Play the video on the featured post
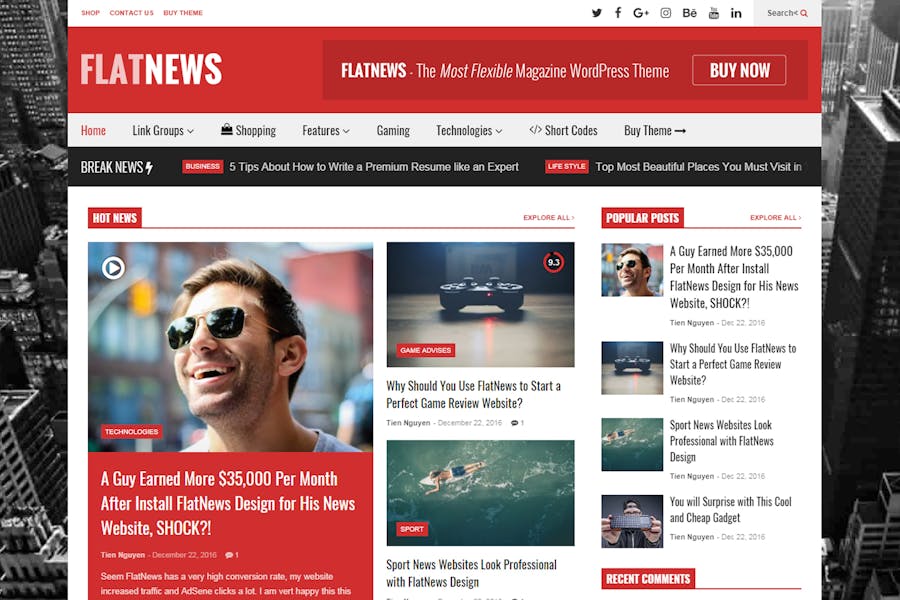The image size is (900, 600). pos(113,268)
